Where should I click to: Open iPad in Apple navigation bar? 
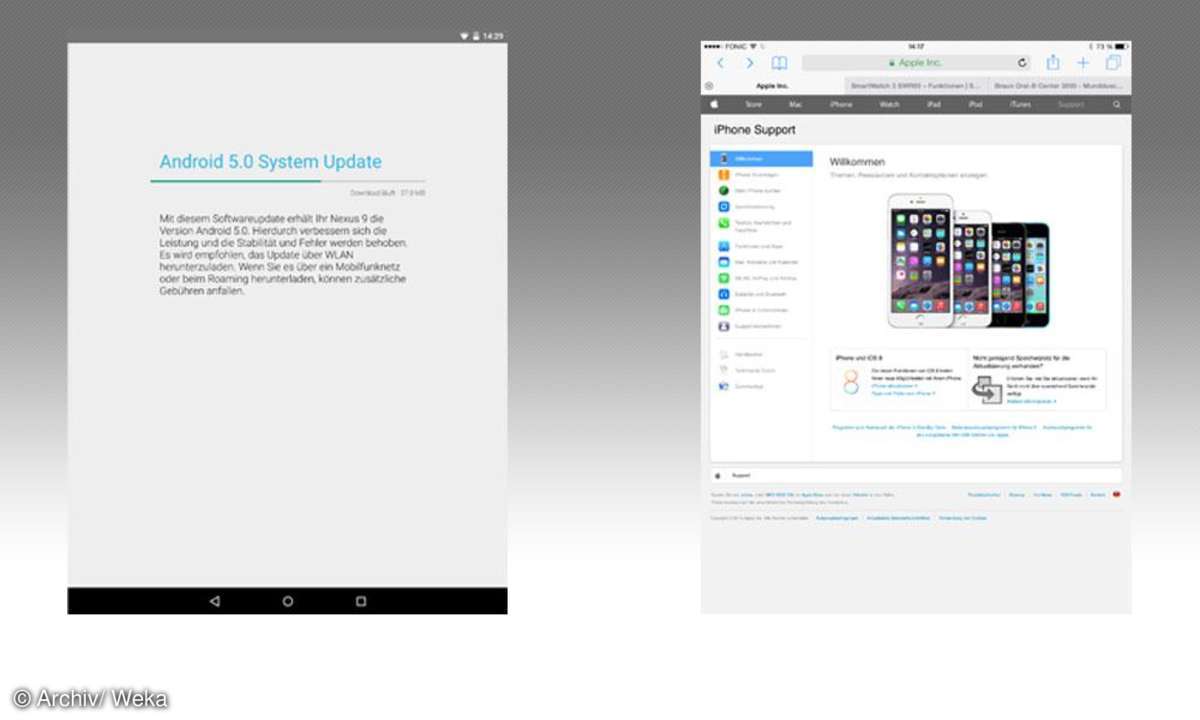pos(933,104)
